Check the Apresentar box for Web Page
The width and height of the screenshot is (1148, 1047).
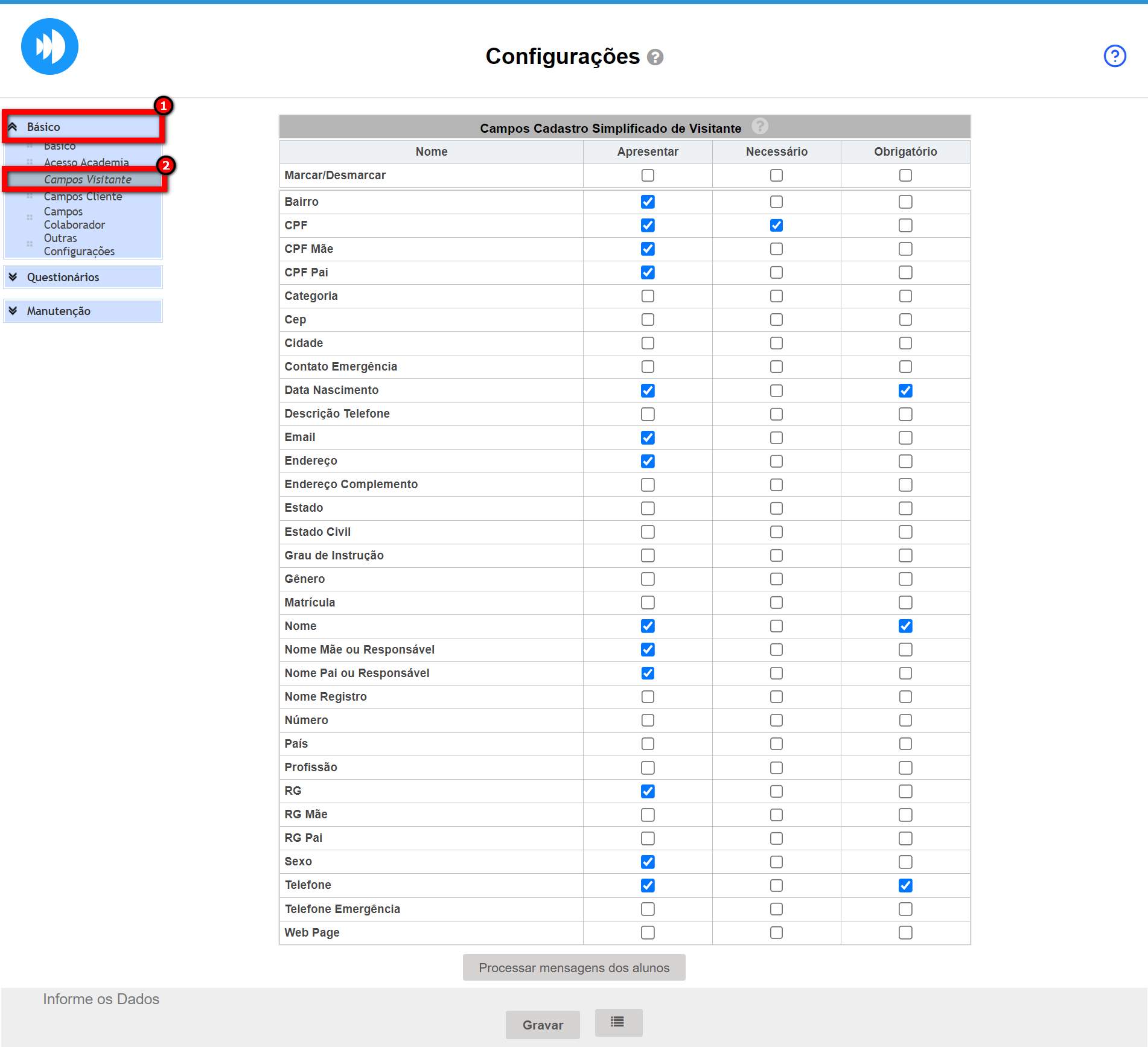tap(648, 932)
